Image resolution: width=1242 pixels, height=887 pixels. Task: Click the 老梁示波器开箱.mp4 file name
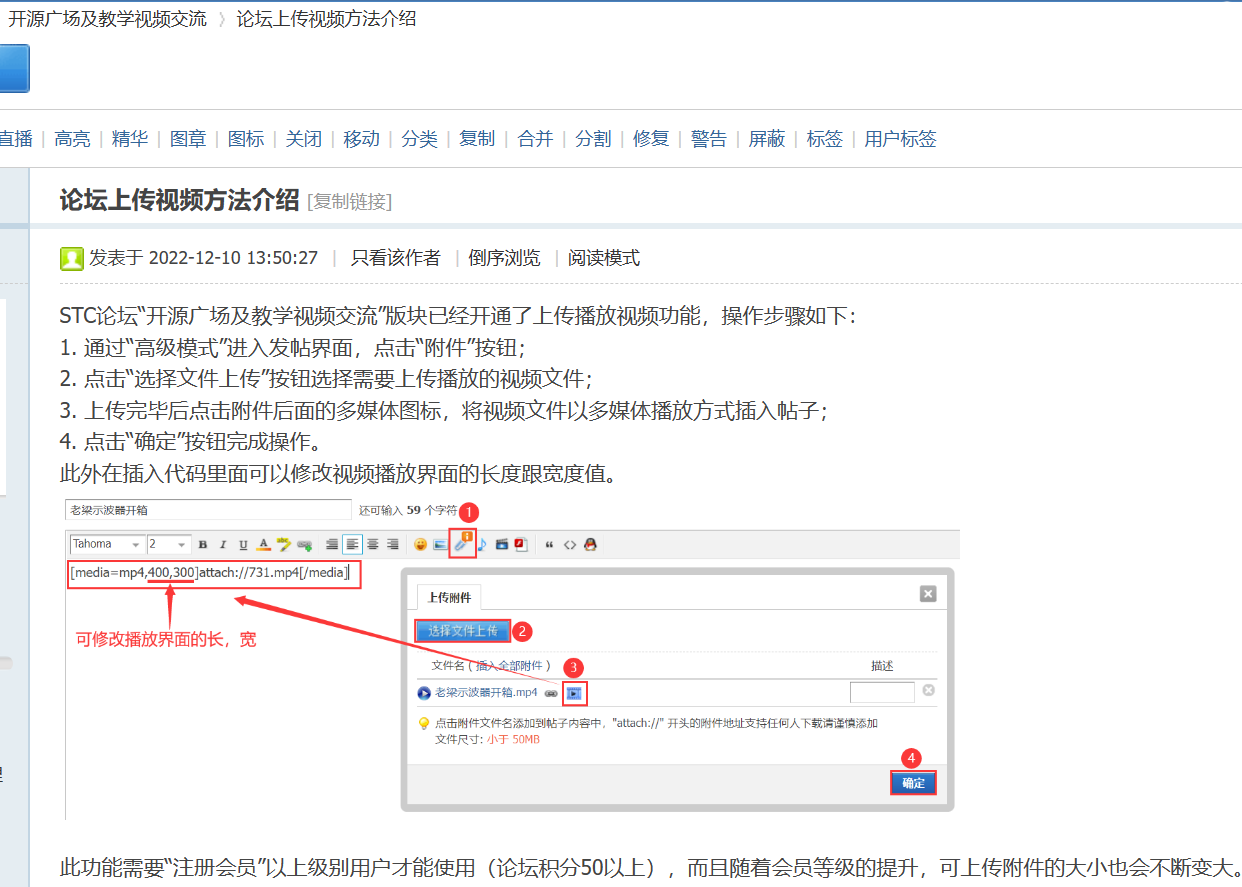[x=486, y=692]
